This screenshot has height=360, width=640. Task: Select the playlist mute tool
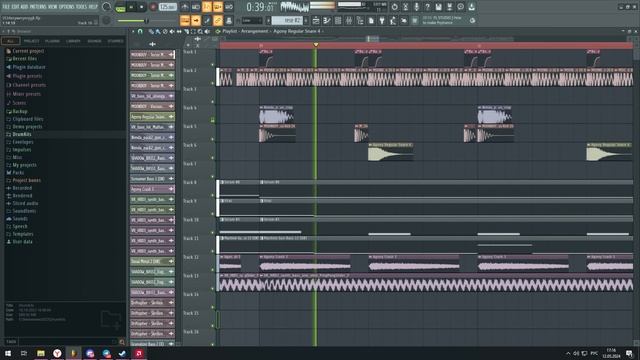click(172, 31)
